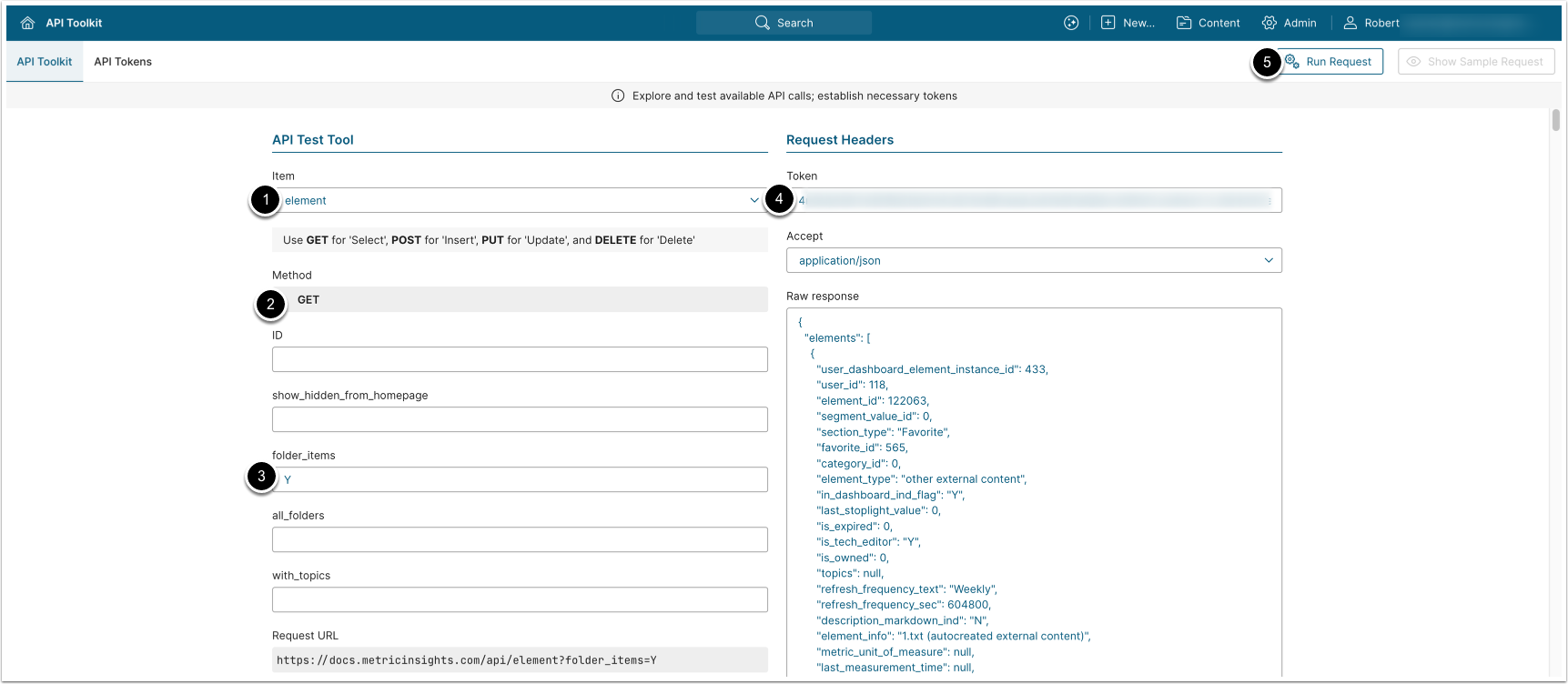Viewport: 1568px width, 684px height.
Task: Click the folder_items field containing Y
Action: pos(520,479)
